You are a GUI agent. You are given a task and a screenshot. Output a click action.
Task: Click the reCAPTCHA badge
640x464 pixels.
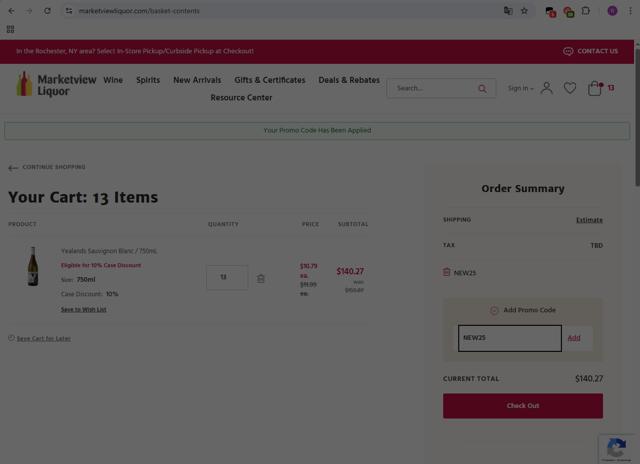617,448
